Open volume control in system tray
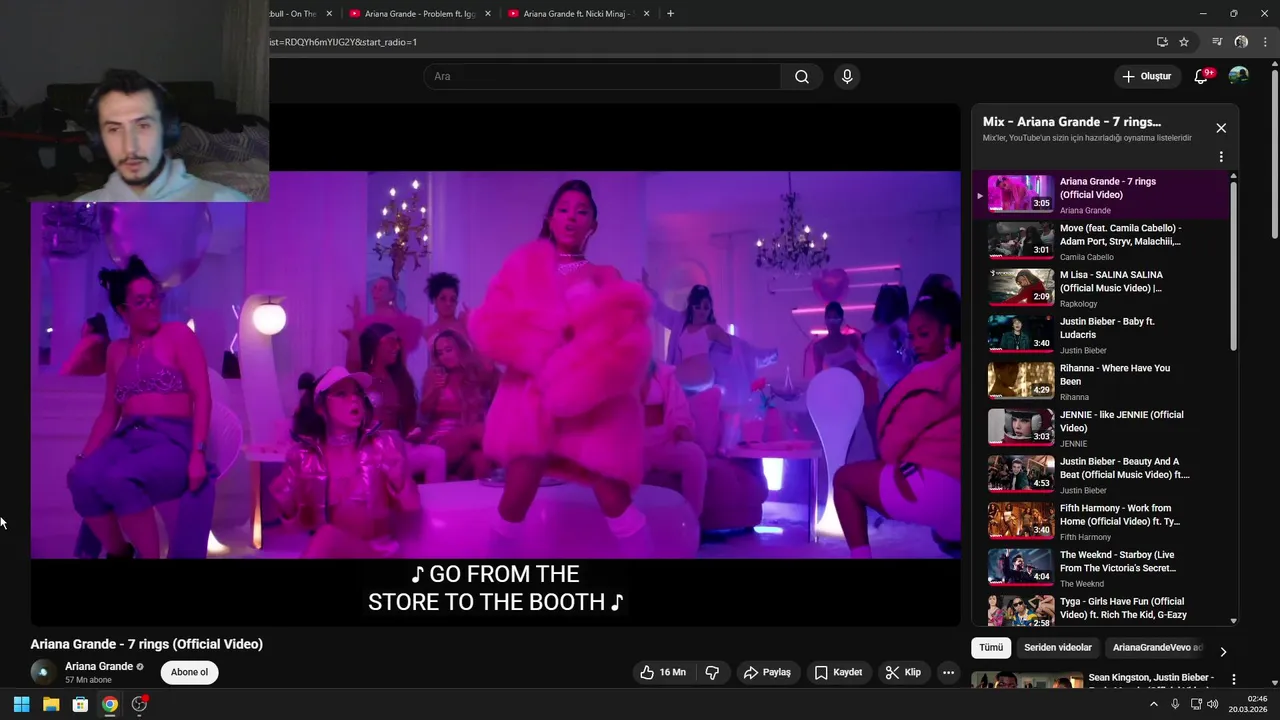 [x=1212, y=704]
